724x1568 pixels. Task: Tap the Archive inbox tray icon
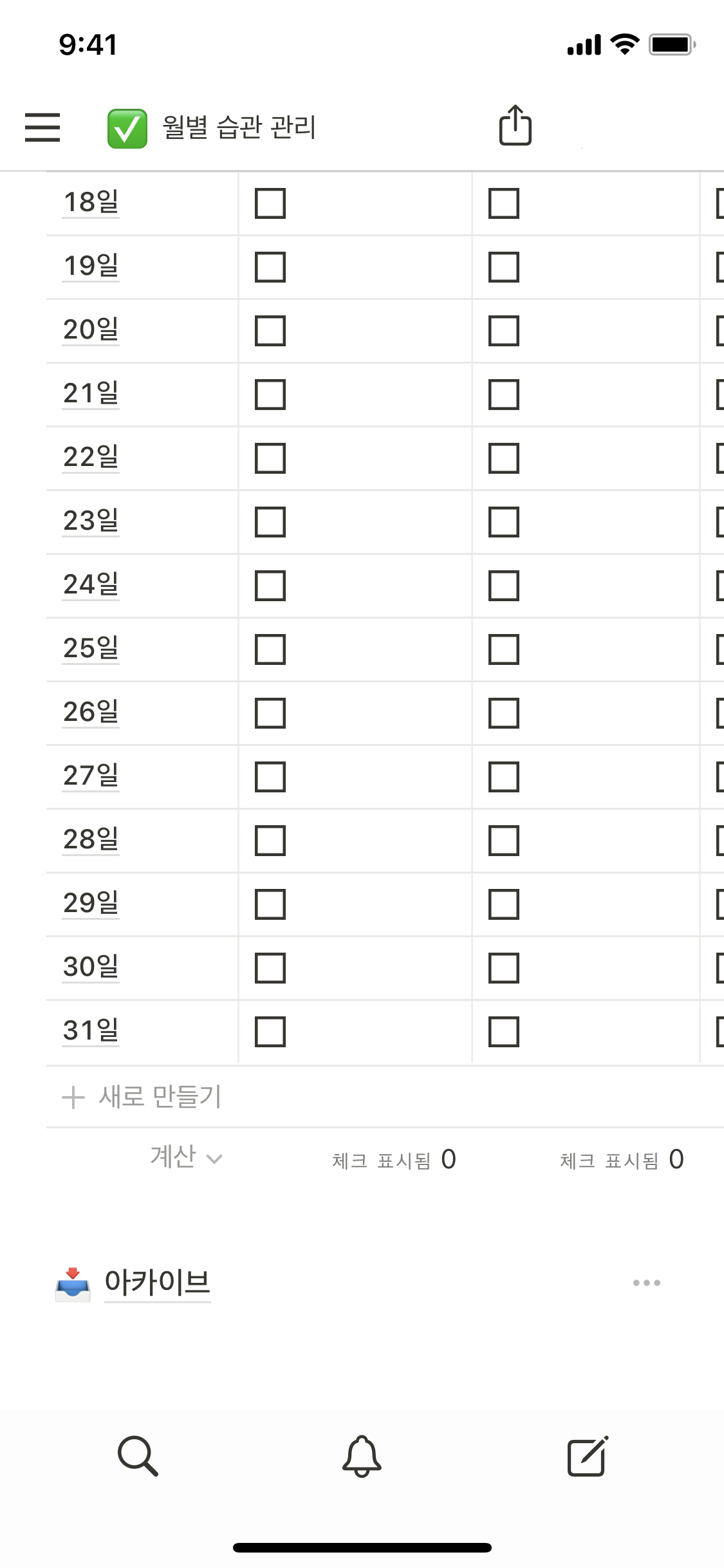point(73,1283)
